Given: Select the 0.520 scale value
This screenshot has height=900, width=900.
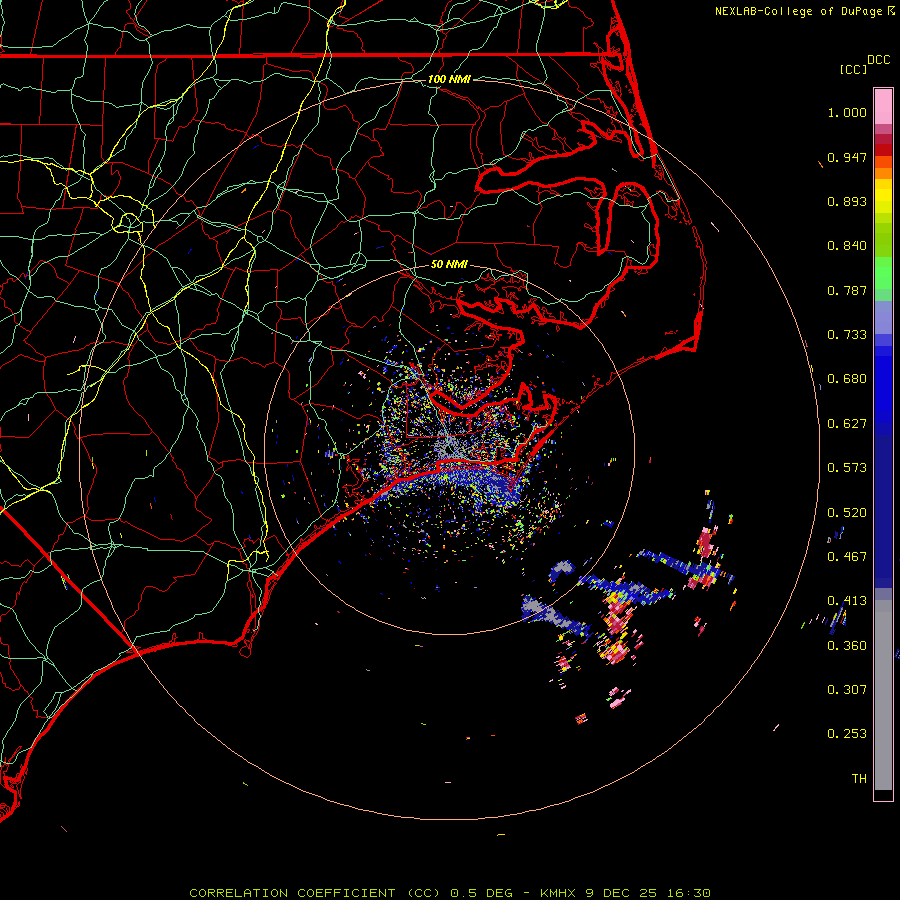Looking at the screenshot, I should [x=847, y=513].
